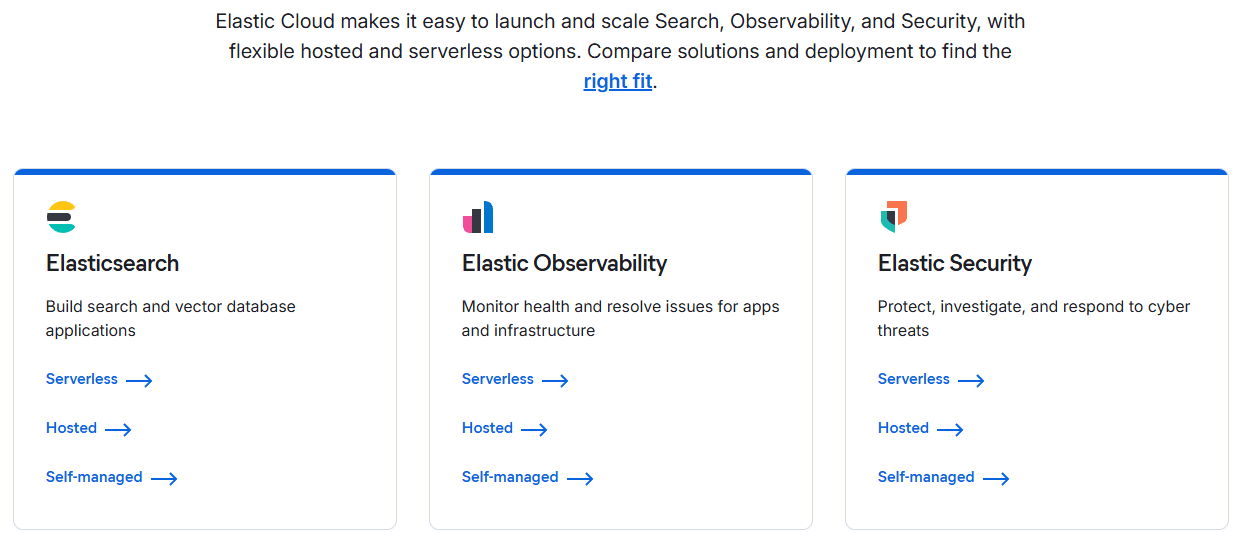Click arrow icon next to Observability Self-managed

coord(580,479)
